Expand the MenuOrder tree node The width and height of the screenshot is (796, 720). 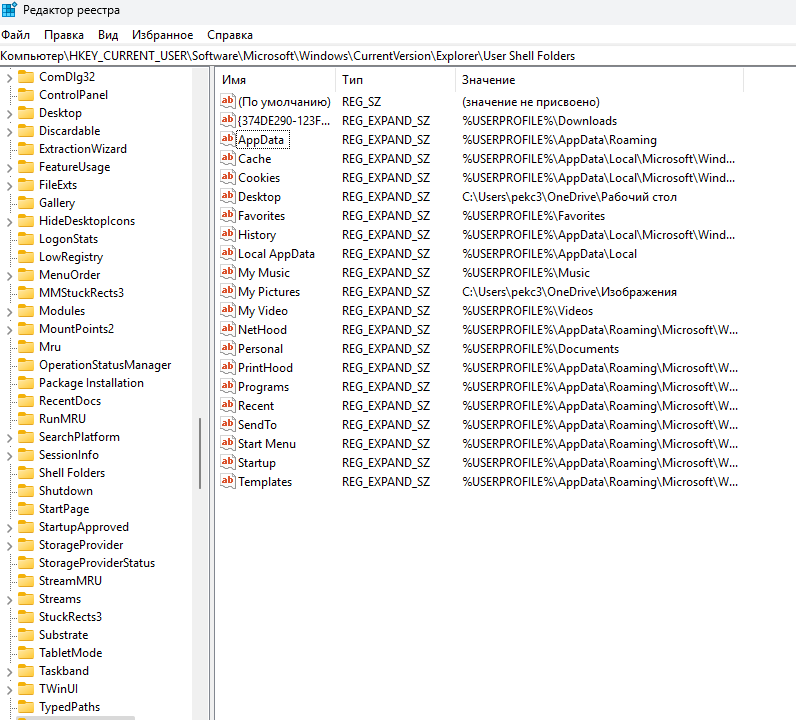point(9,276)
